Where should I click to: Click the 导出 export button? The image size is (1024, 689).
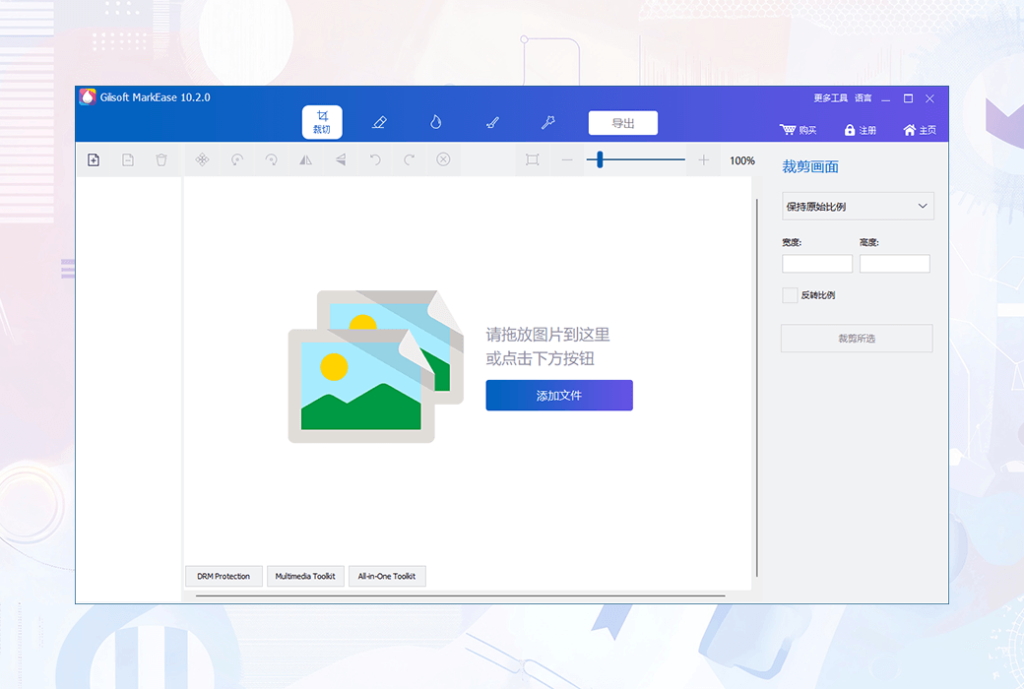[623, 123]
